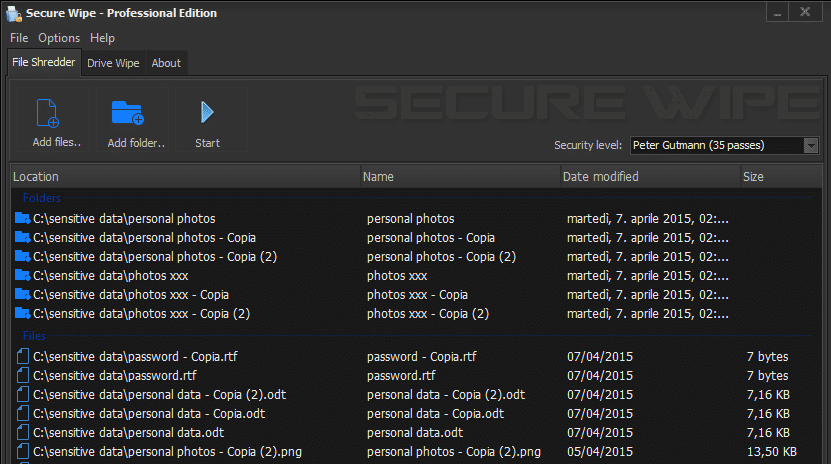Collapse the Folders group header
831x464 pixels.
[41, 198]
